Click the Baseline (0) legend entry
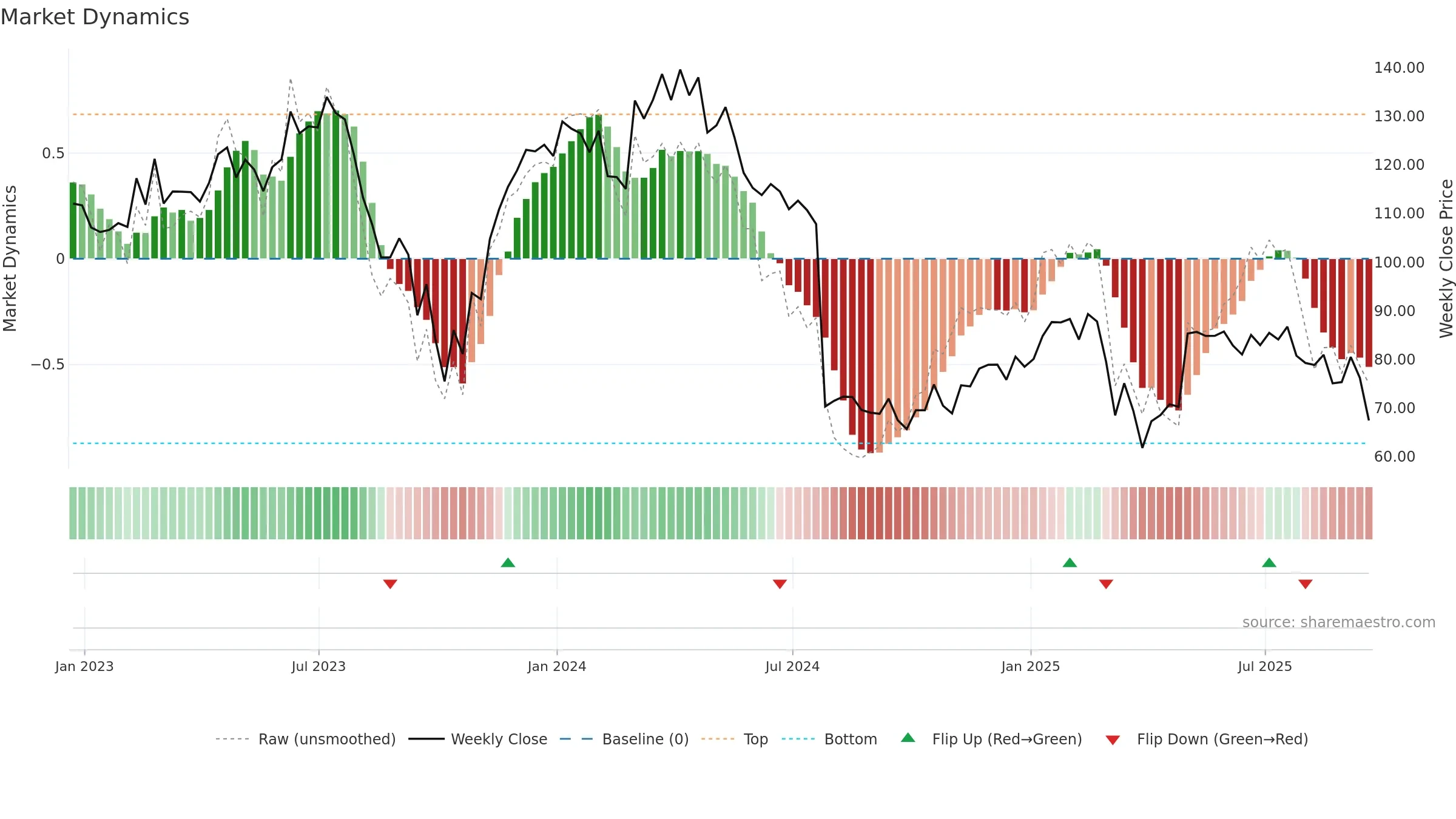 point(624,739)
